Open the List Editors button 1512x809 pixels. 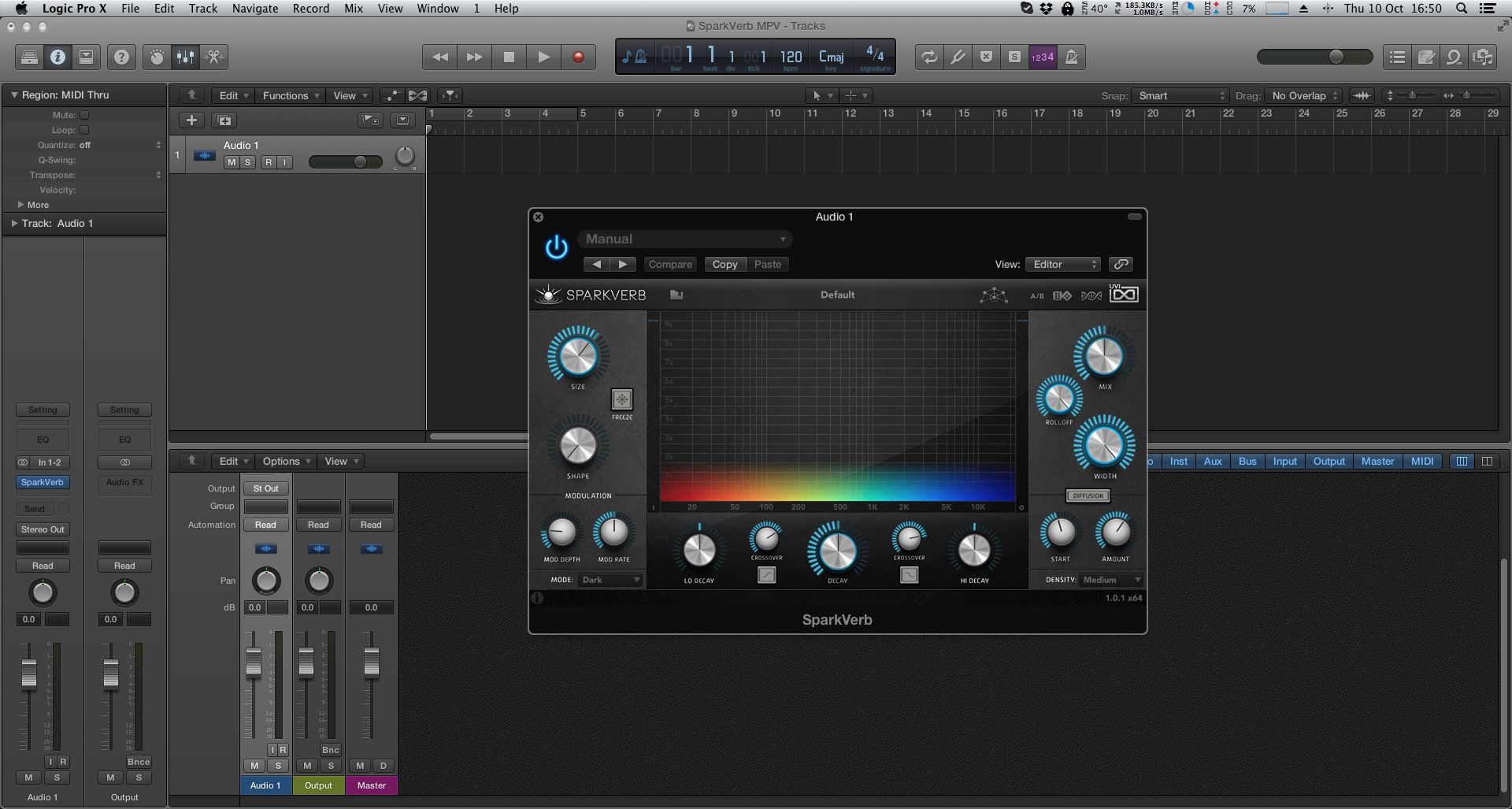tap(1398, 57)
